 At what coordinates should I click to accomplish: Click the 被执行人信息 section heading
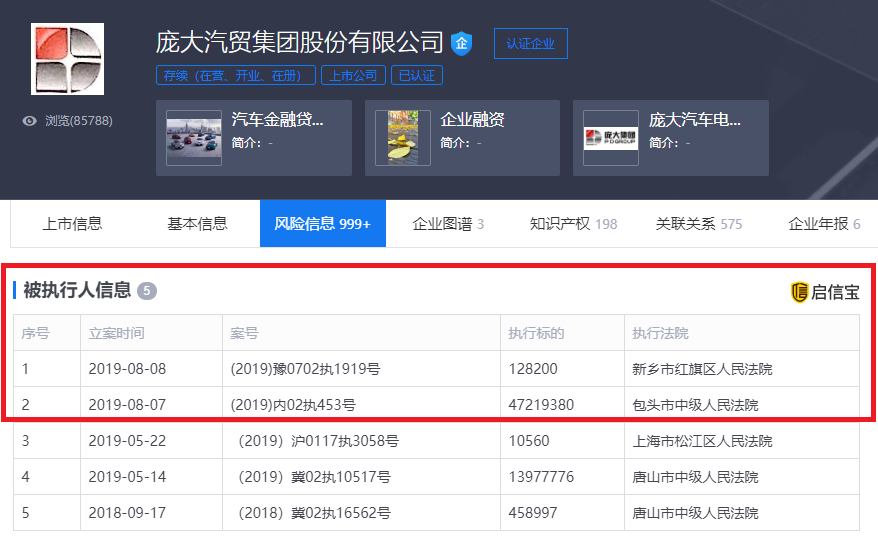(x=77, y=290)
